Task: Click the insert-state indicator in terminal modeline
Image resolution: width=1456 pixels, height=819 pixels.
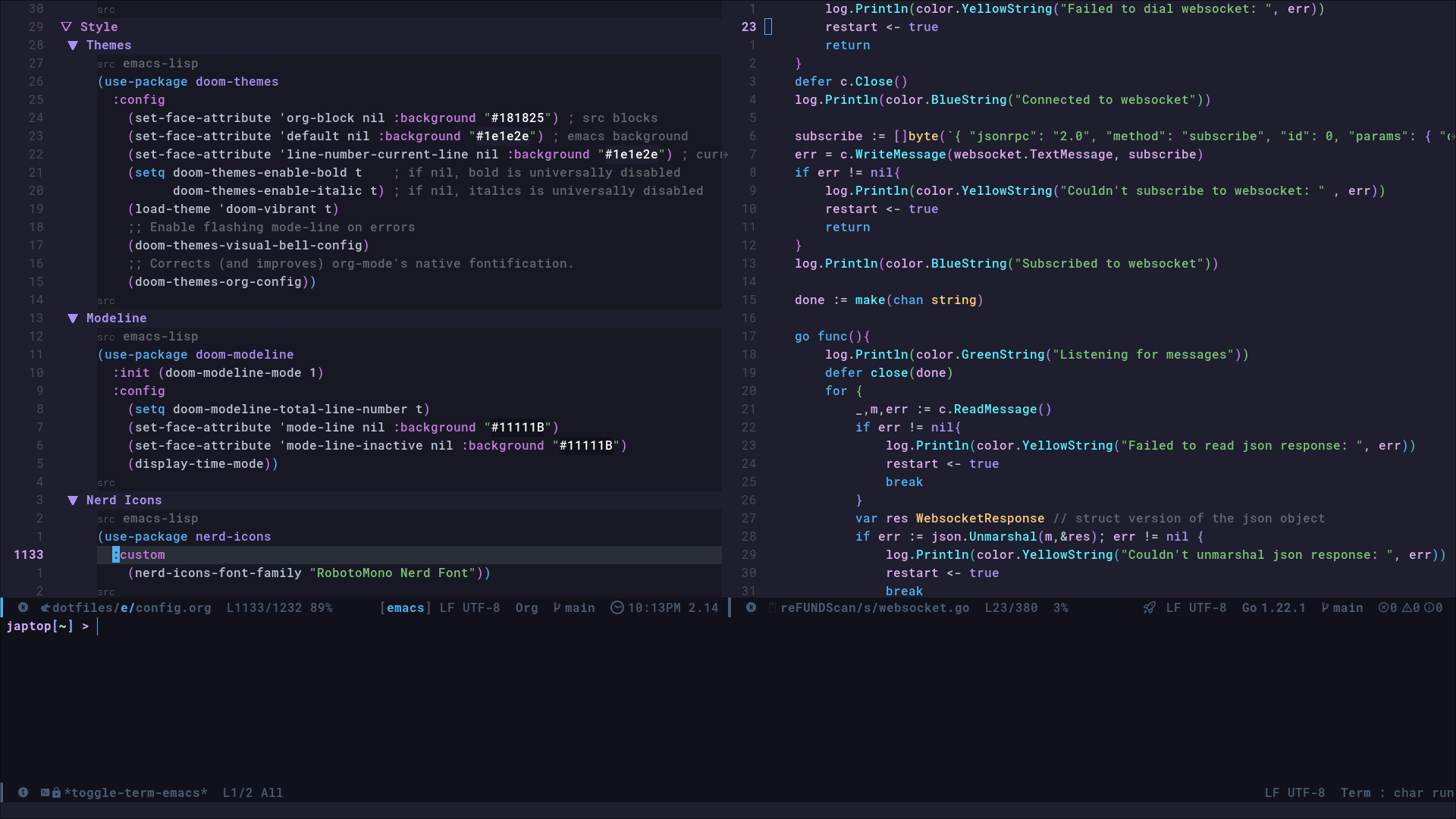Action: click(23, 792)
